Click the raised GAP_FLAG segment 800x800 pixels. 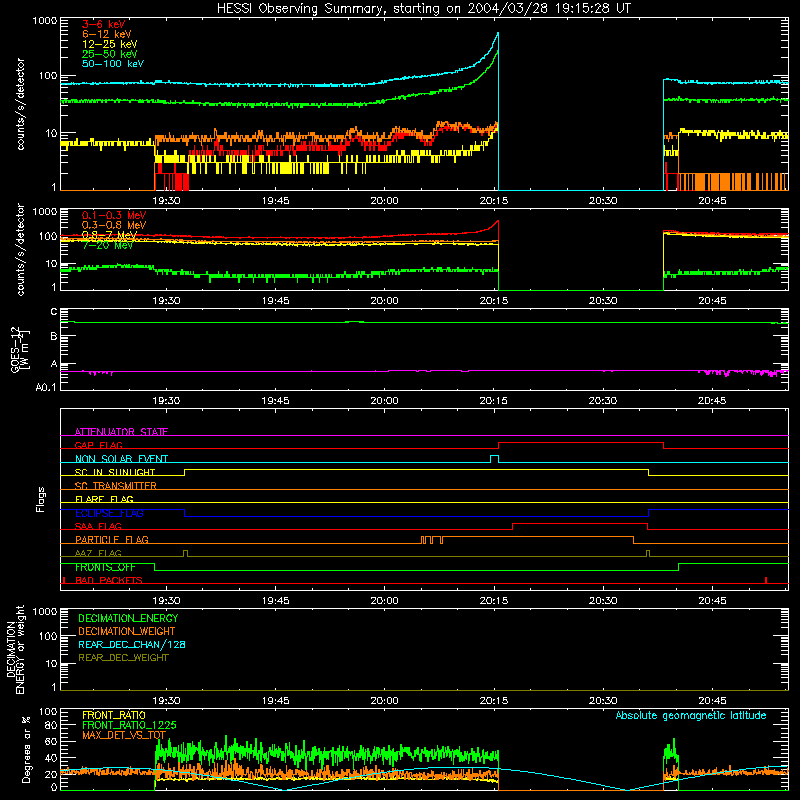coord(581,443)
